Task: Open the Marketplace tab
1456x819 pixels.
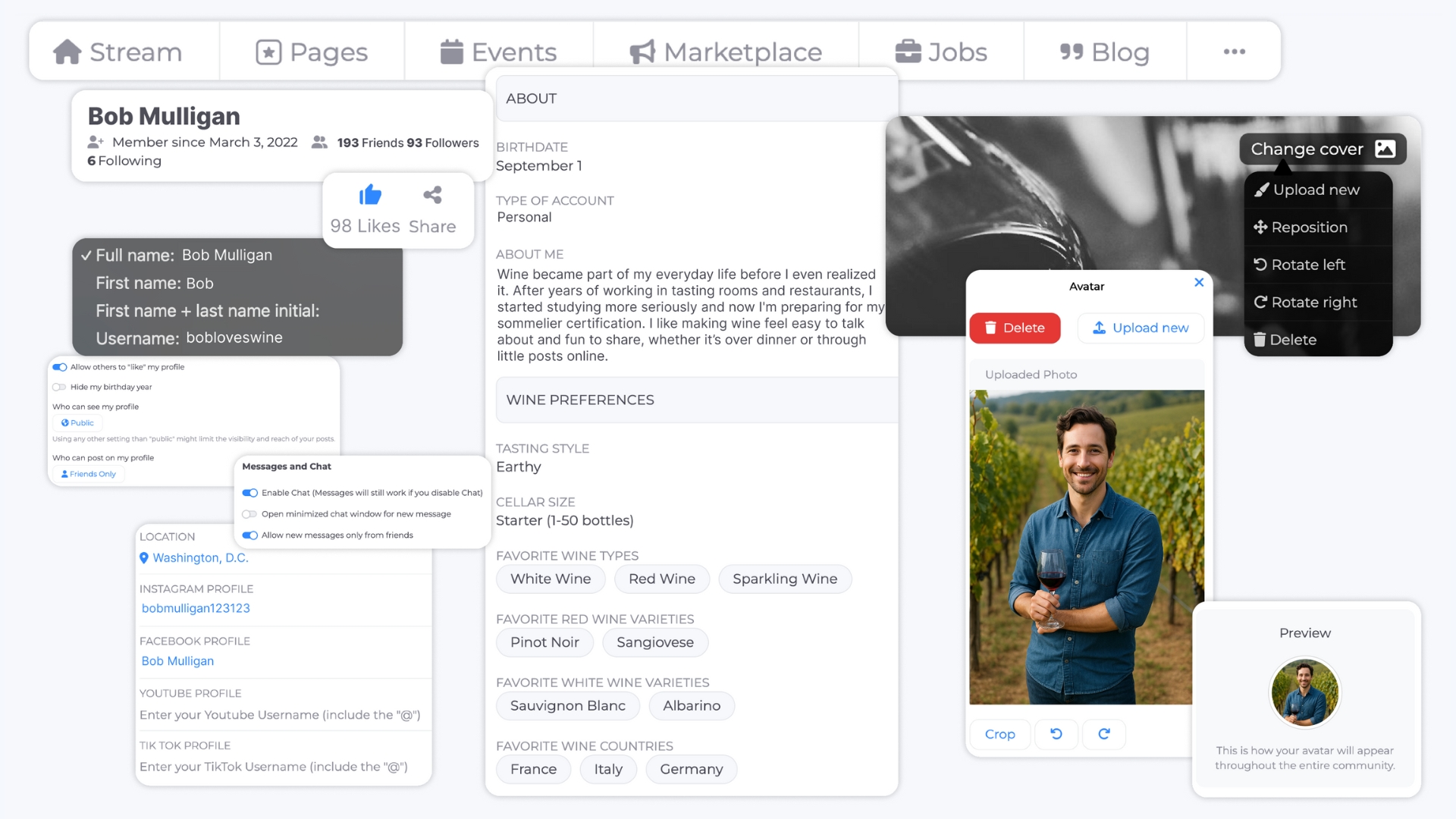Action: tap(726, 52)
